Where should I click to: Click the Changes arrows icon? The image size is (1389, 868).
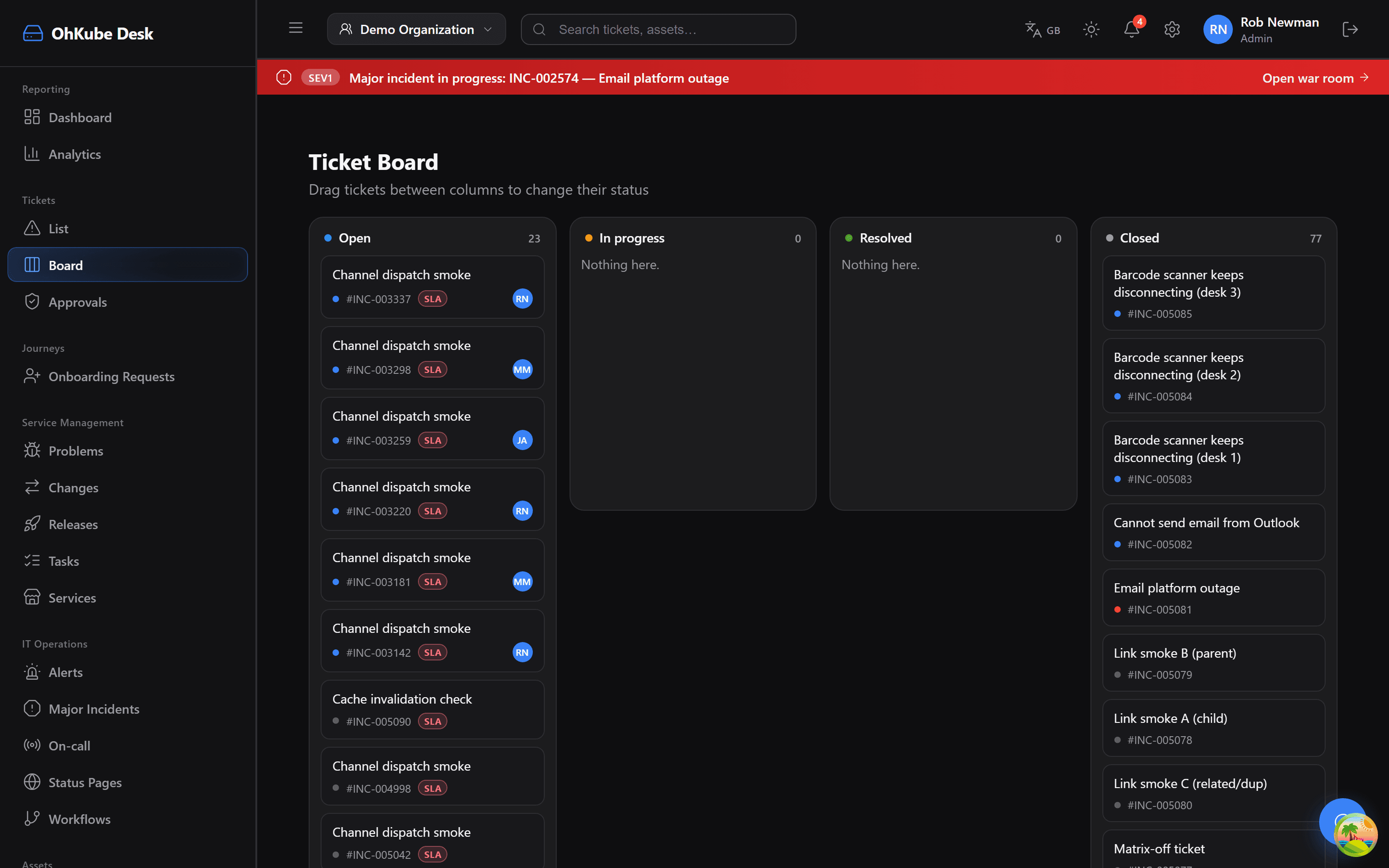pos(32,487)
